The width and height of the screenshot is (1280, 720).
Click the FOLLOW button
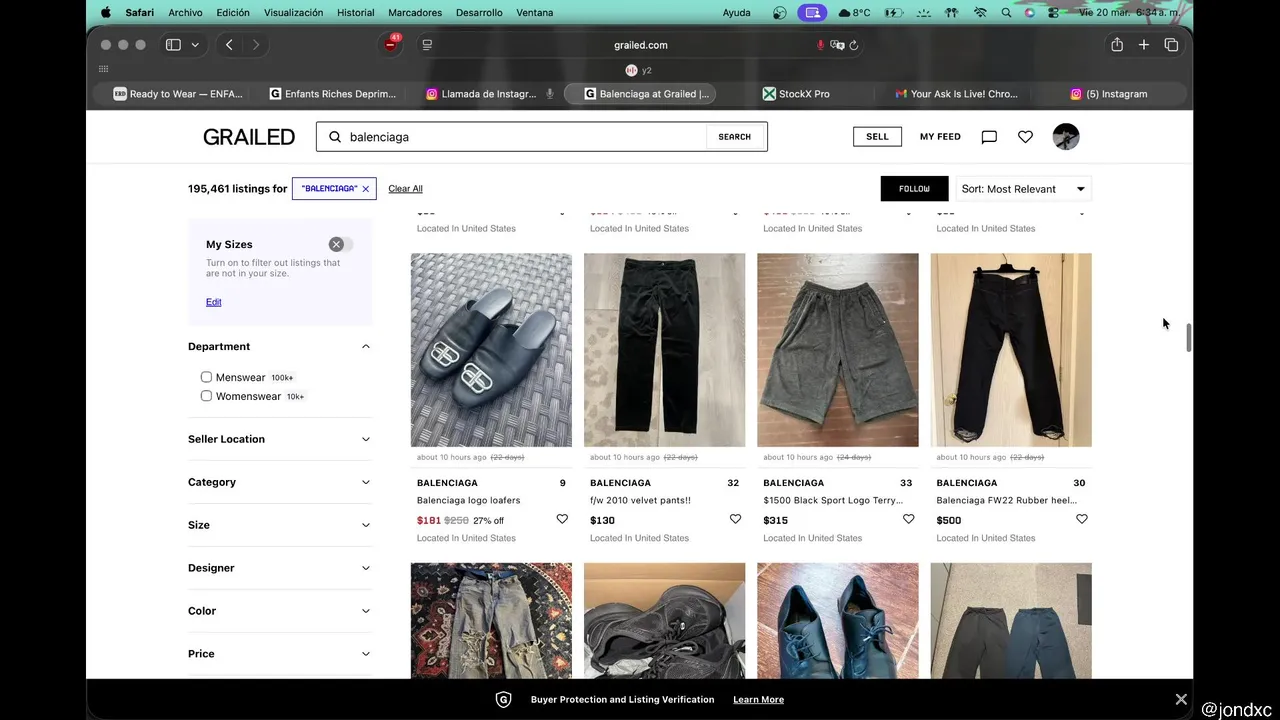[x=914, y=189]
